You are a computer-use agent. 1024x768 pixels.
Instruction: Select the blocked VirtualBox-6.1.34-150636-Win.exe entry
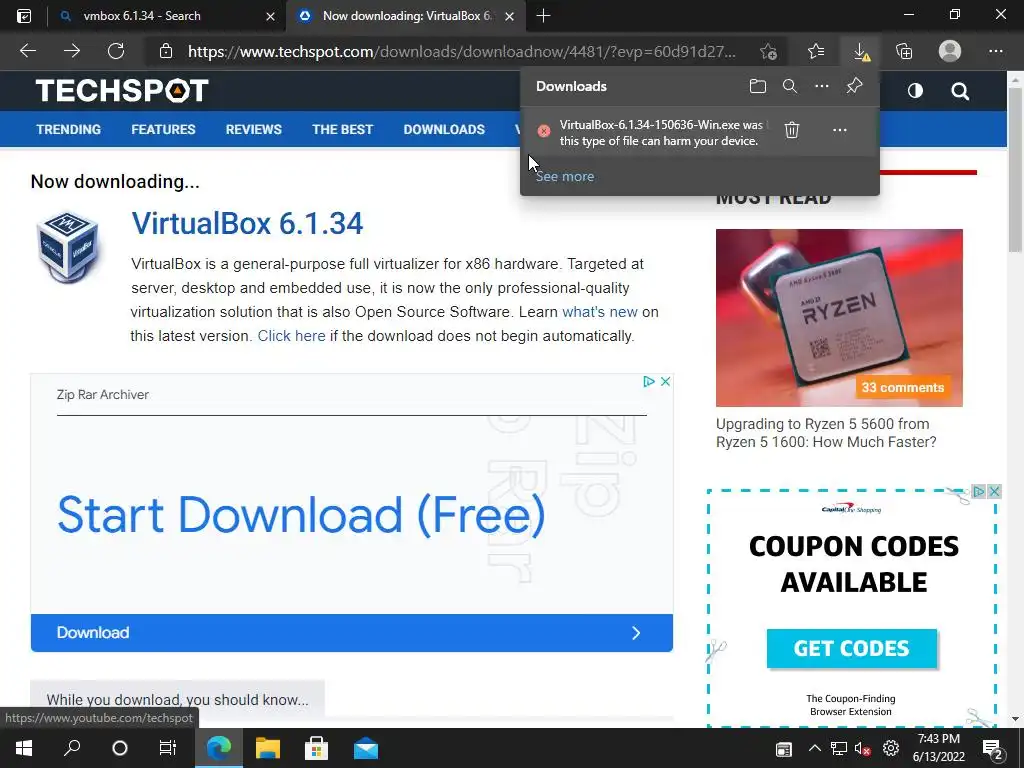661,133
